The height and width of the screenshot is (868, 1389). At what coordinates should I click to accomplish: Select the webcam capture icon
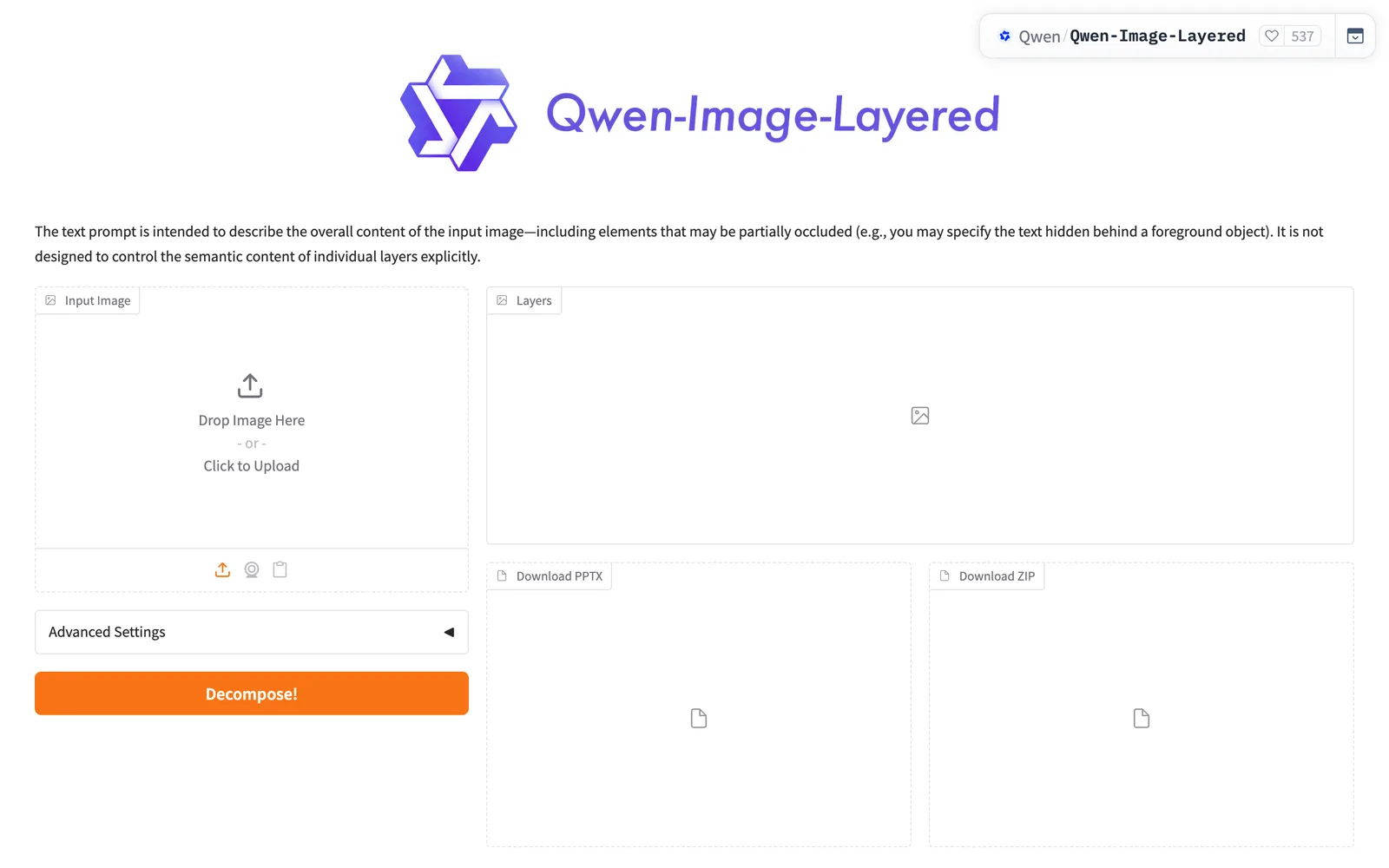252,569
